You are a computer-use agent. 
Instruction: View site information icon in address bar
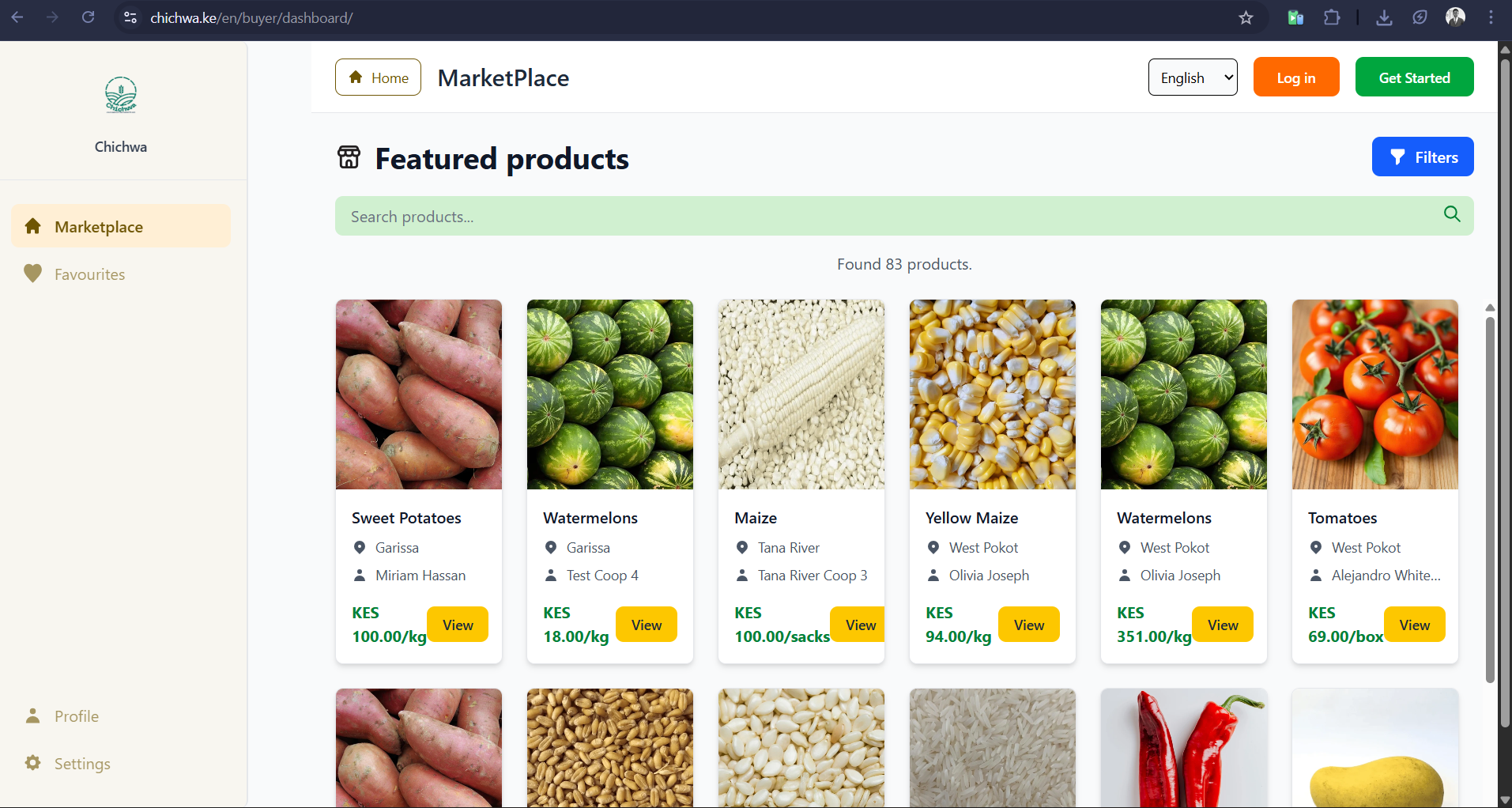(x=131, y=17)
